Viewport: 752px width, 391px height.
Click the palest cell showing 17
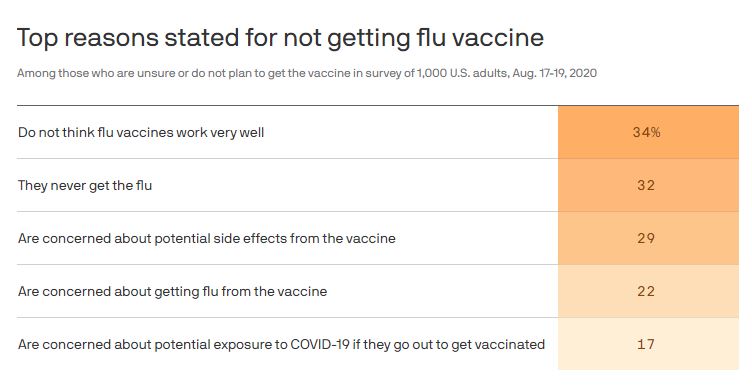click(x=648, y=344)
